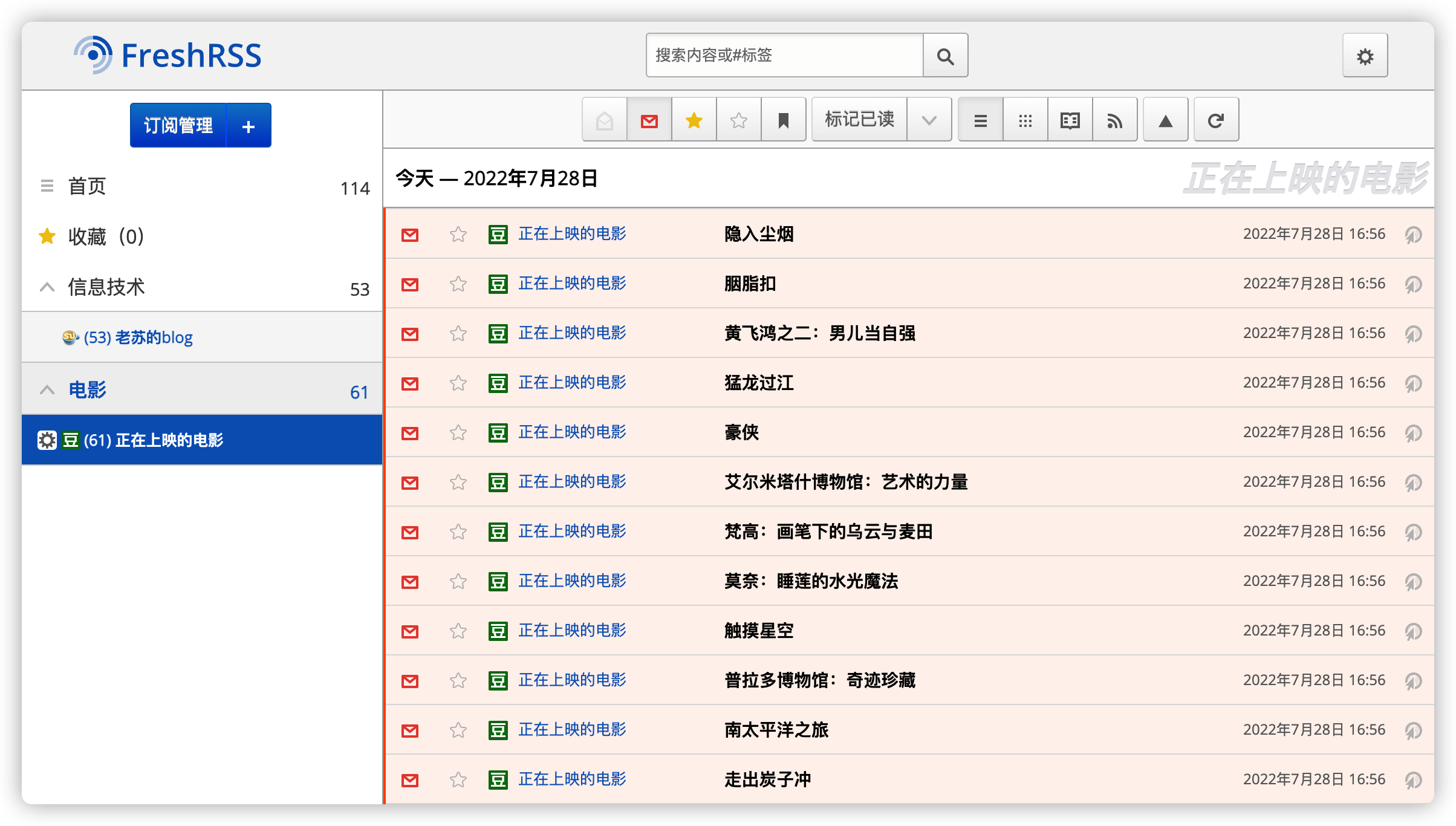Image resolution: width=1456 pixels, height=826 pixels.
Task: Click the RSS feed icon in the toolbar
Action: click(1114, 120)
